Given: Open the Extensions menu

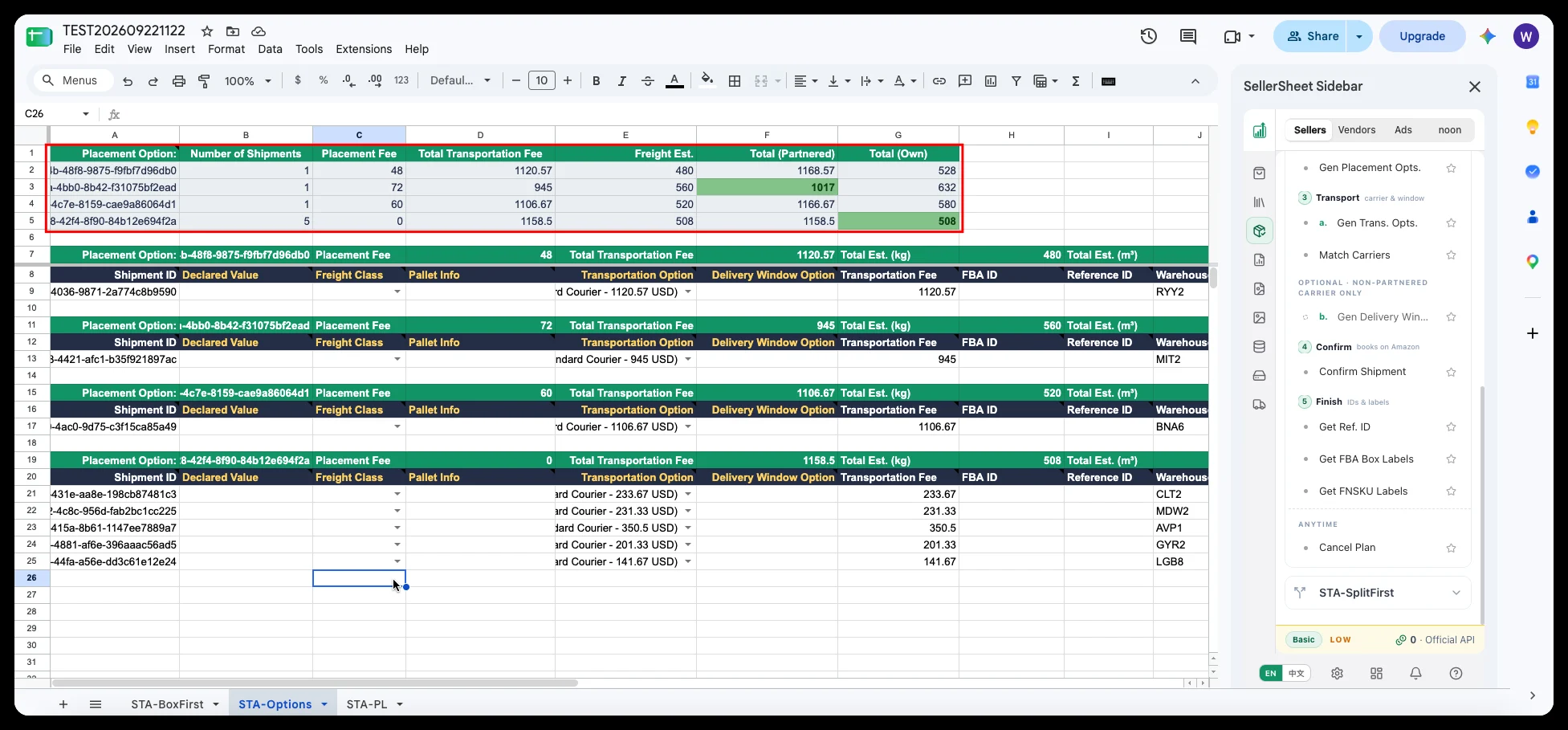Looking at the screenshot, I should [364, 49].
